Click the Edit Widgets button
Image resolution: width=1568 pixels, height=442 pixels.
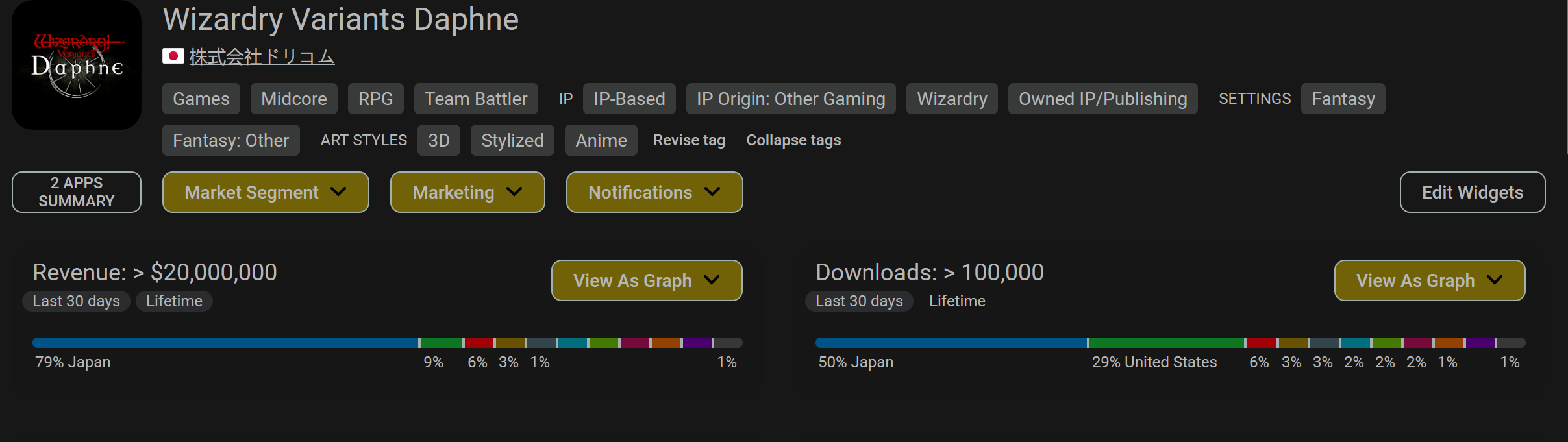click(x=1473, y=192)
